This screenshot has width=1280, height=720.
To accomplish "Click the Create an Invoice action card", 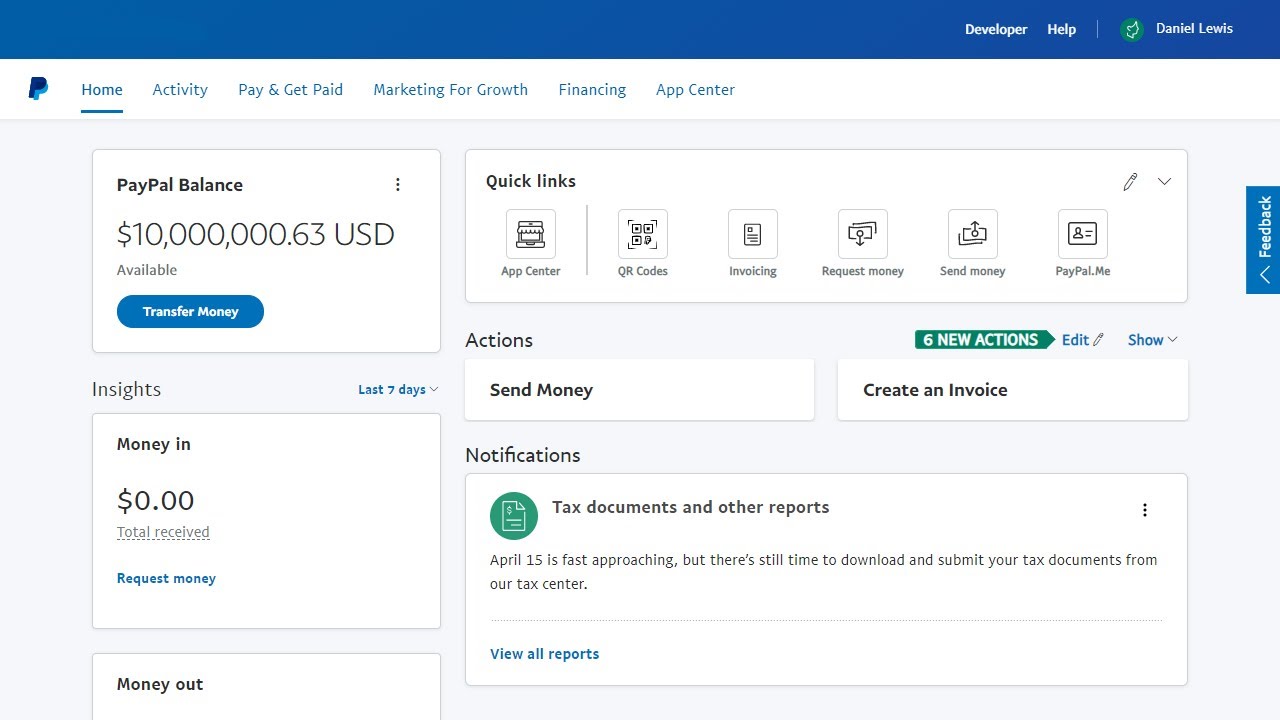I will pos(1013,390).
